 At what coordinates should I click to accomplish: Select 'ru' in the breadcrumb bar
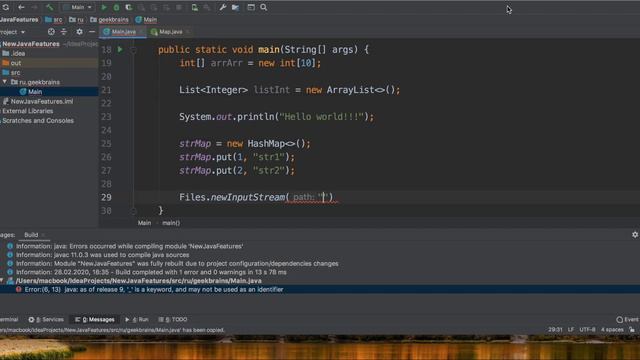76,19
